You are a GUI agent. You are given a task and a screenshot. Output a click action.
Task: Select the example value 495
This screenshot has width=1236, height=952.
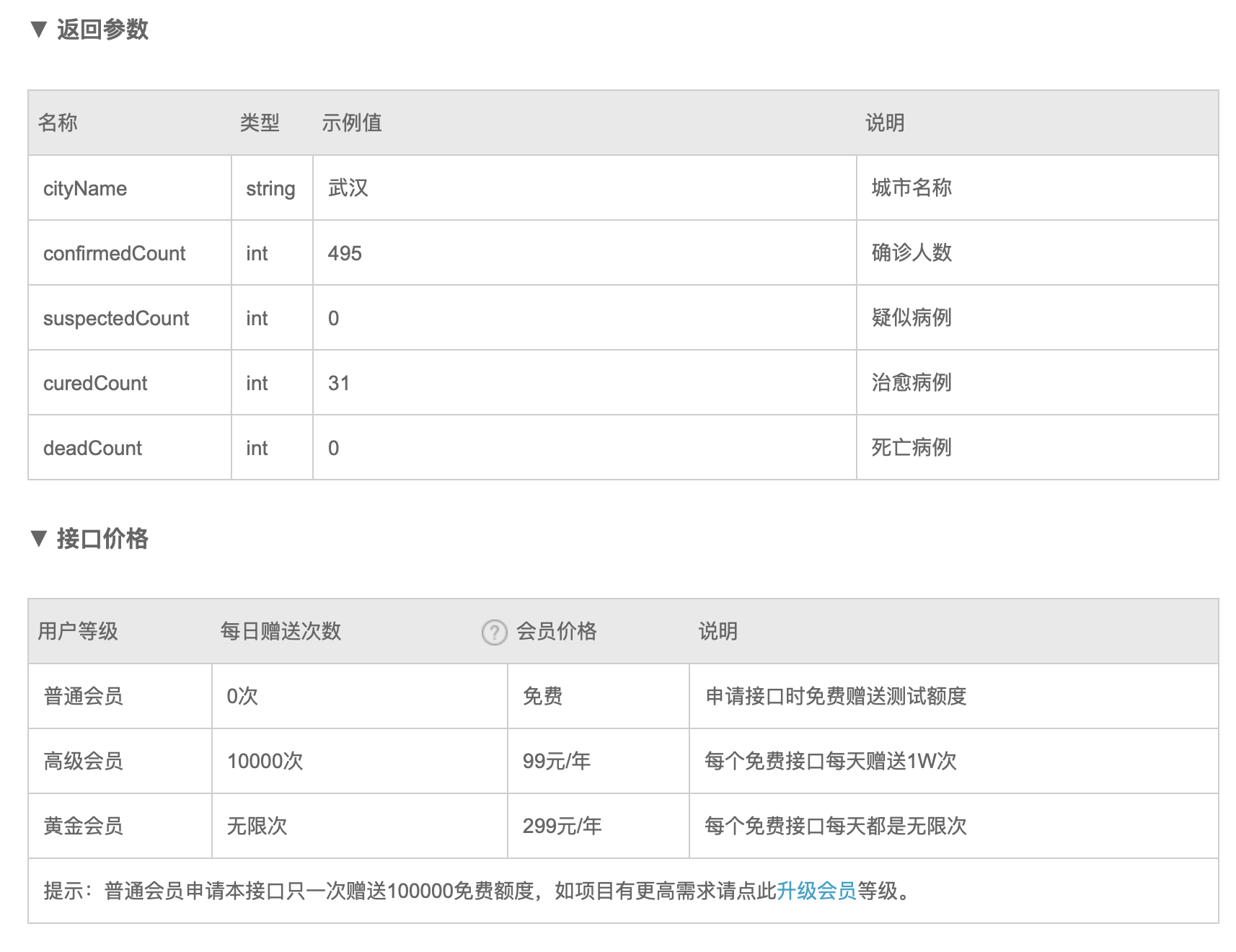345,253
